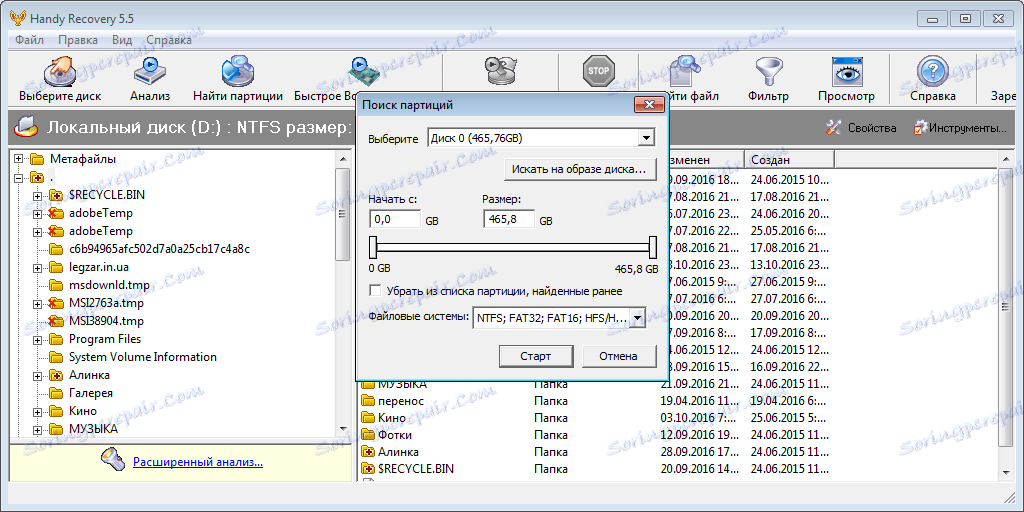Click the Найти файл search icon
Image resolution: width=1024 pixels, height=512 pixels.
(686, 71)
